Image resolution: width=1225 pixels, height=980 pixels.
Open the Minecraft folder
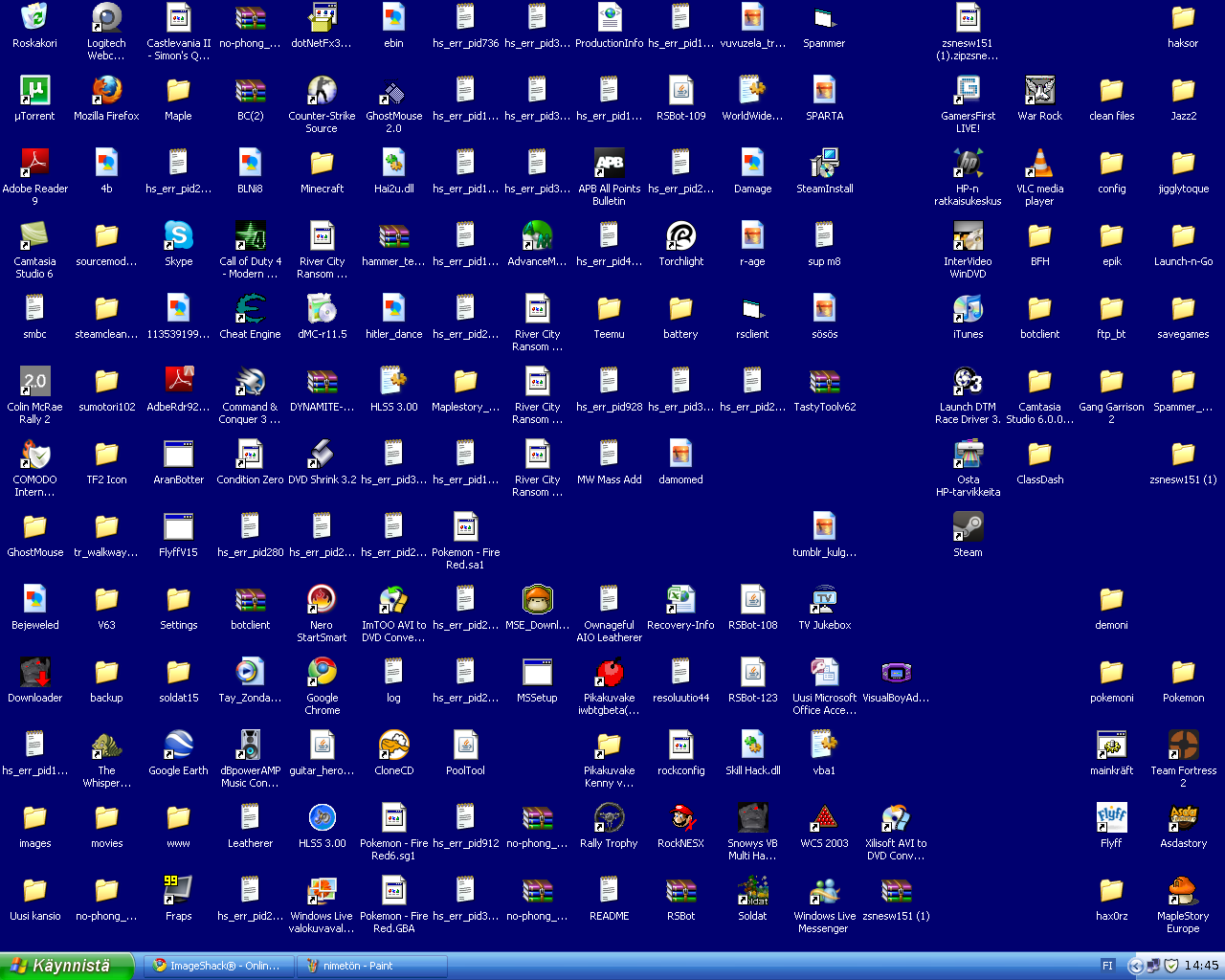(322, 164)
